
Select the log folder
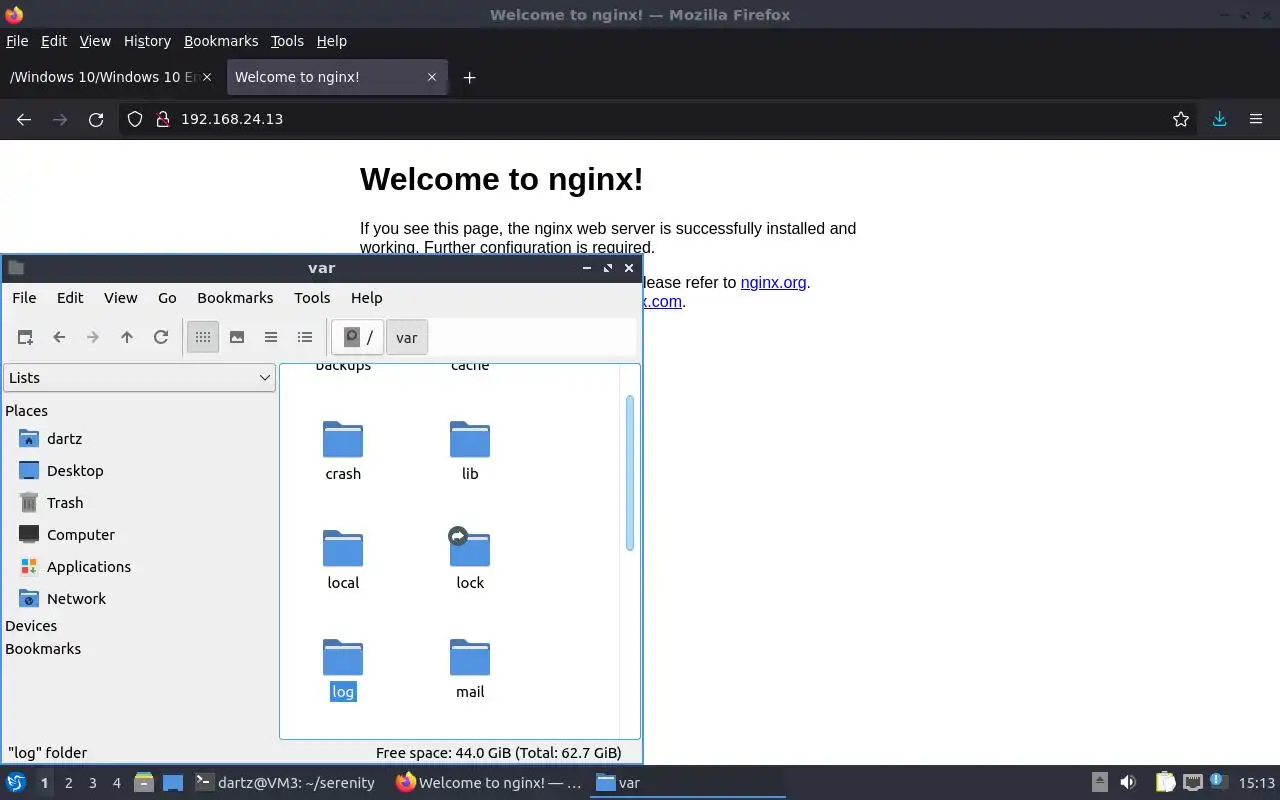343,669
